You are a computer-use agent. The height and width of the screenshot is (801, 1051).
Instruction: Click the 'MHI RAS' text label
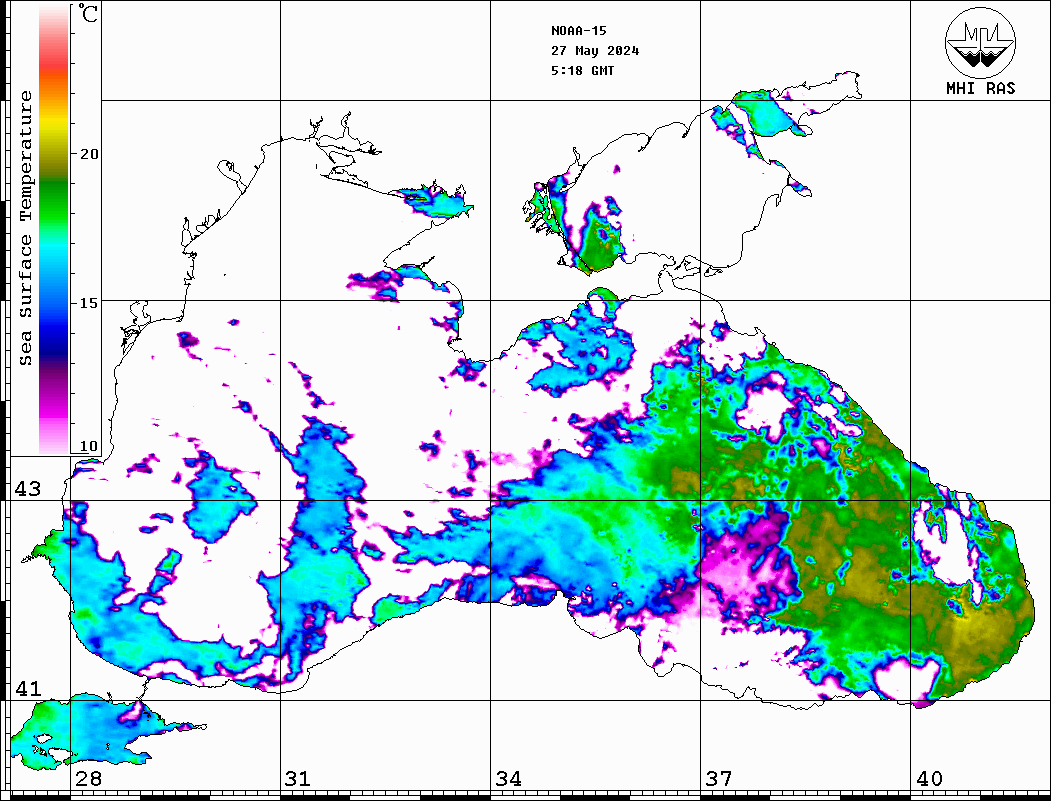[x=980, y=88]
